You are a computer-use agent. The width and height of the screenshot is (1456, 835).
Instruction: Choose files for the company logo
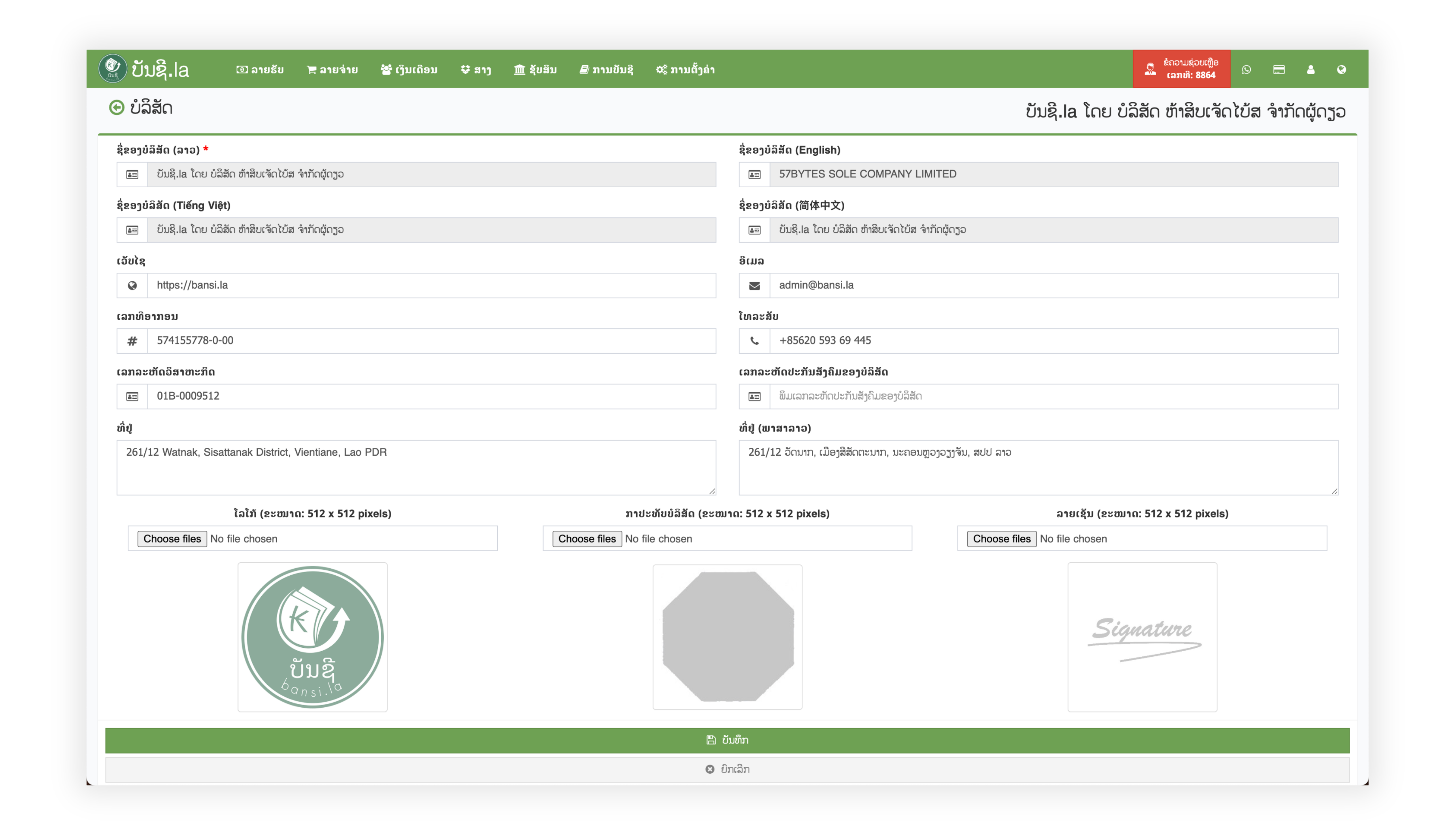coord(172,539)
